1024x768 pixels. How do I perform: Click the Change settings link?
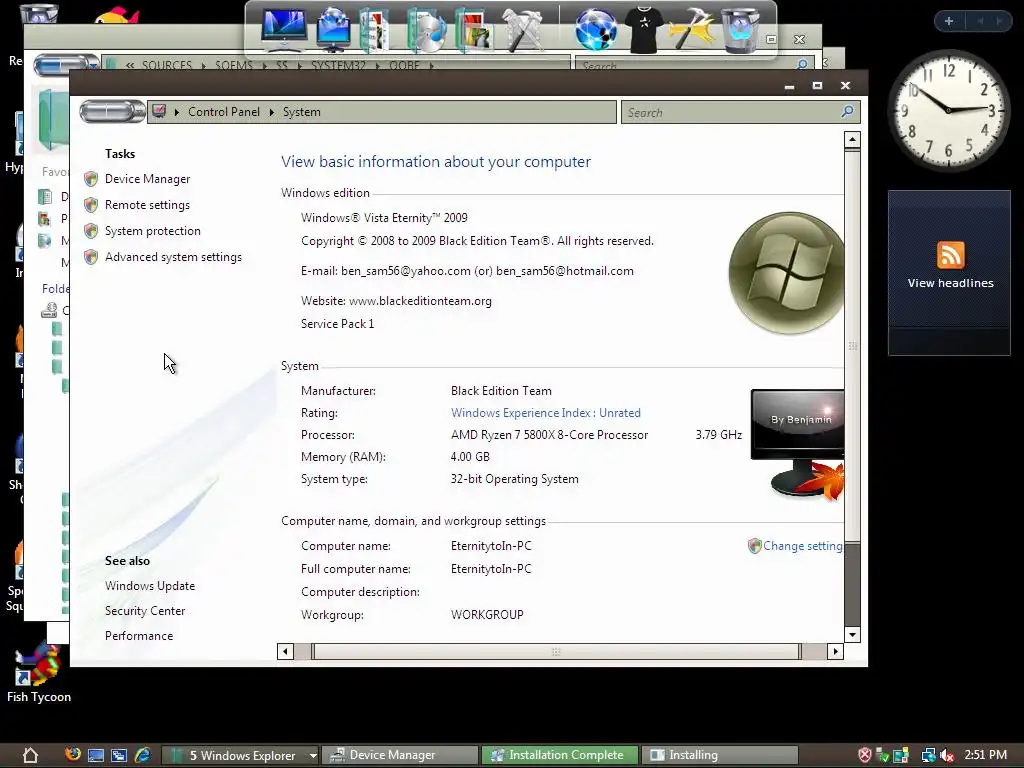pyautogui.click(x=803, y=546)
